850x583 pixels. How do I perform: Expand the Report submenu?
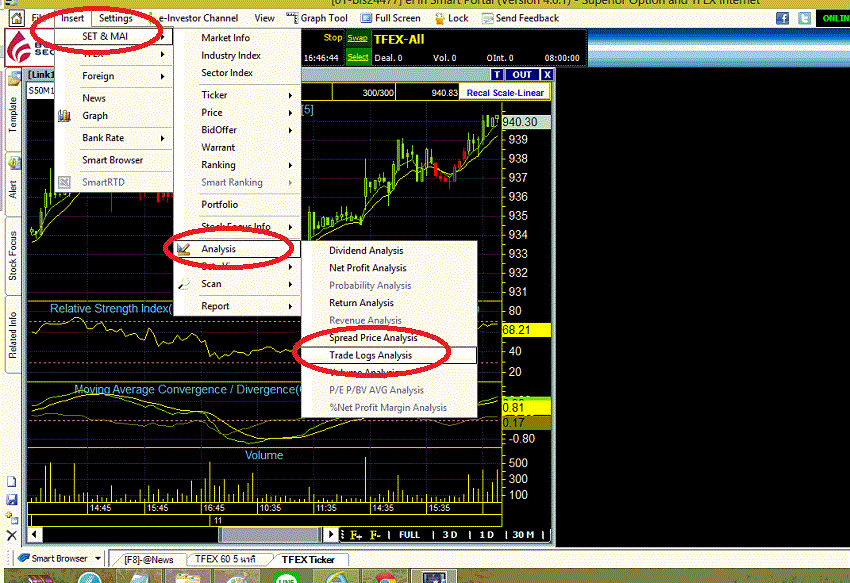[237, 306]
